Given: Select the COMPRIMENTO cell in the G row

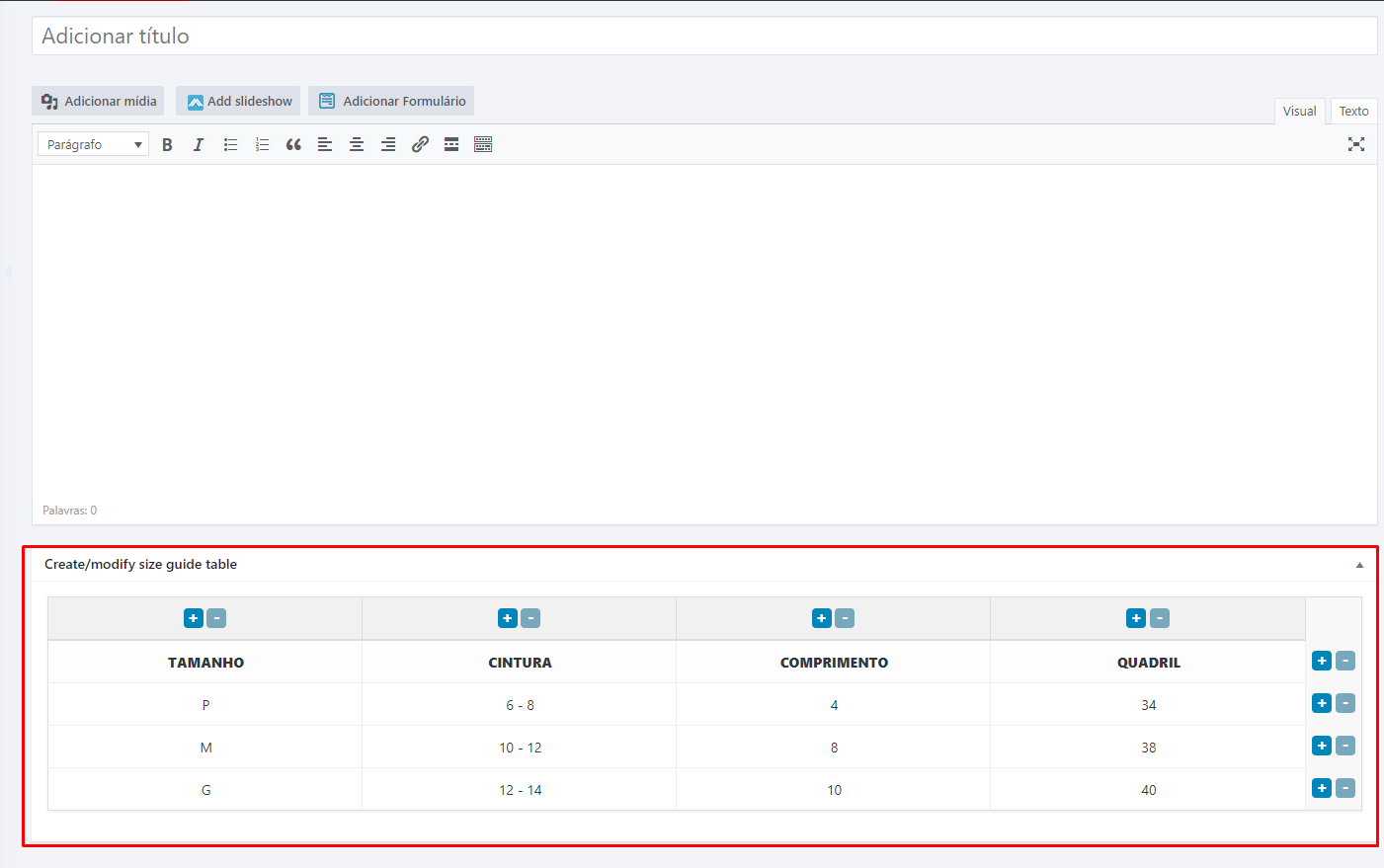Looking at the screenshot, I should [x=834, y=790].
